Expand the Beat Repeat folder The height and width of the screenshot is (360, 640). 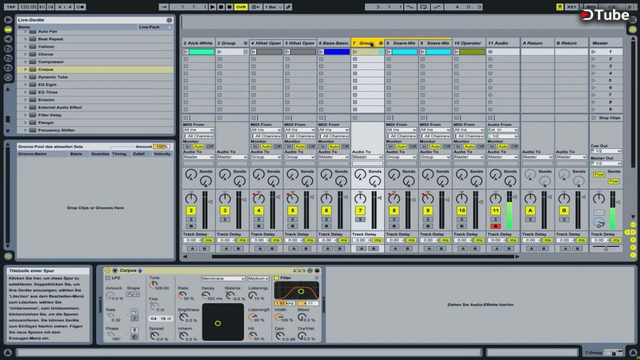click(25, 39)
